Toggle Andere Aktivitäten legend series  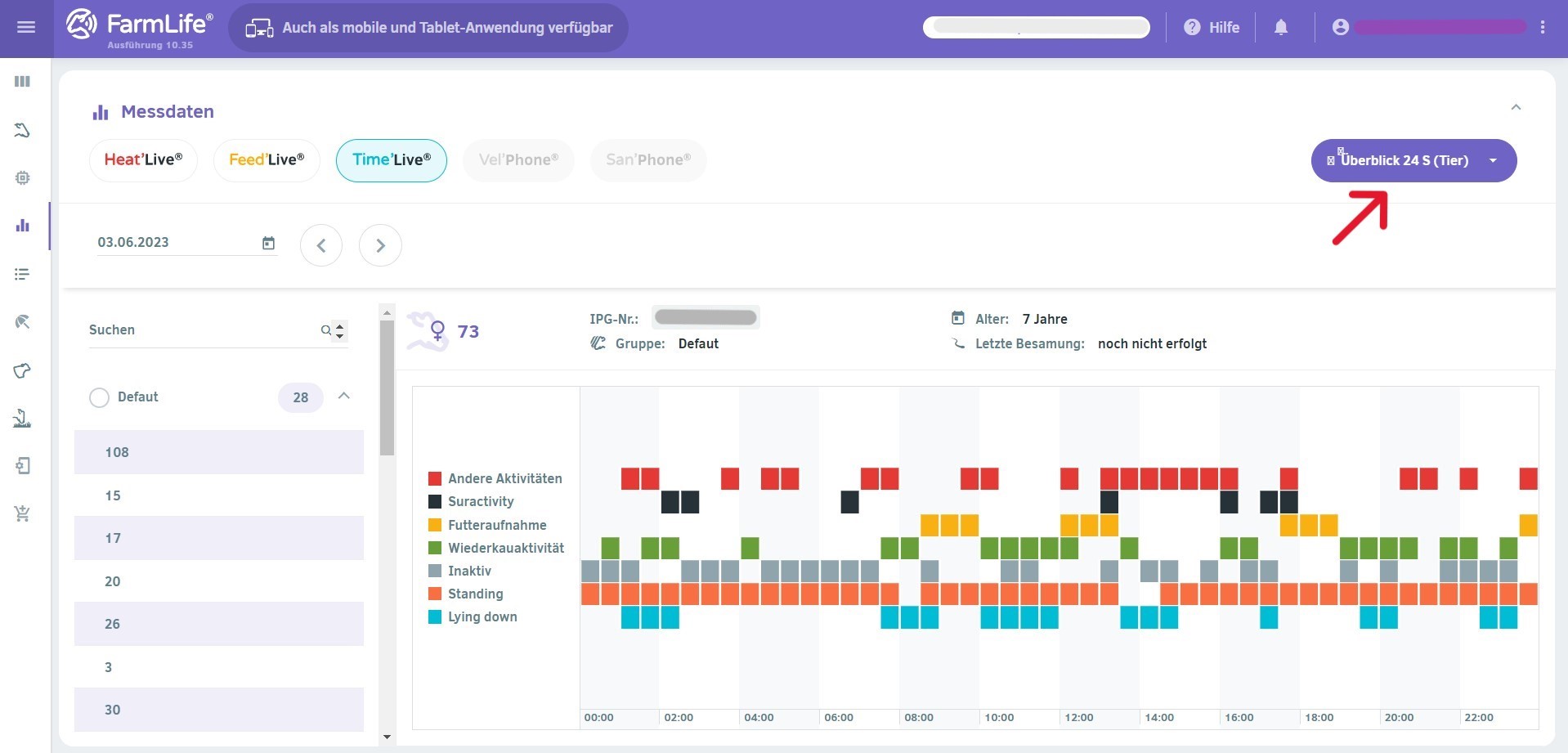click(504, 479)
